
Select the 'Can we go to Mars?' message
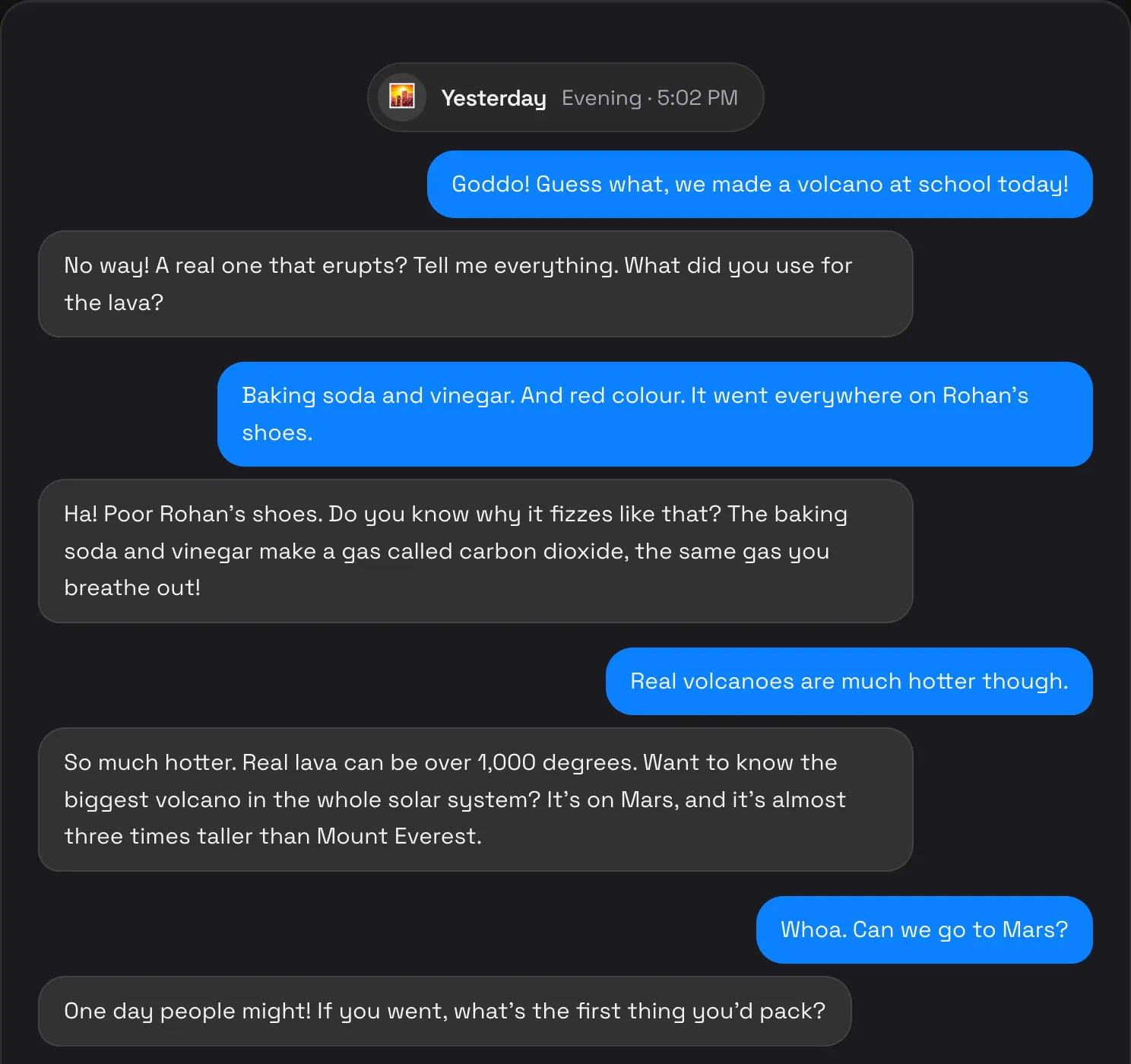[924, 929]
